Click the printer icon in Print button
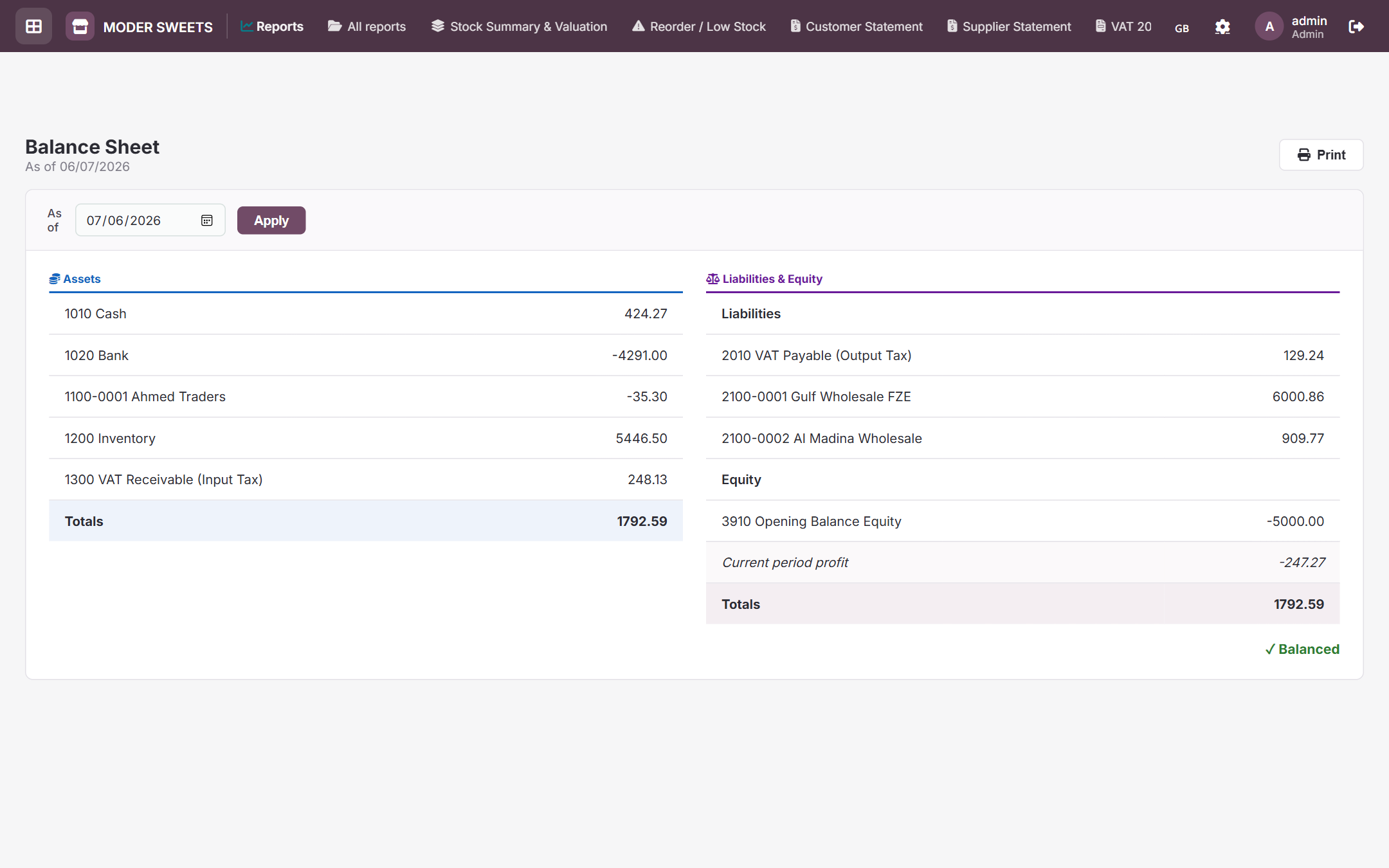The image size is (1389, 868). [1304, 155]
